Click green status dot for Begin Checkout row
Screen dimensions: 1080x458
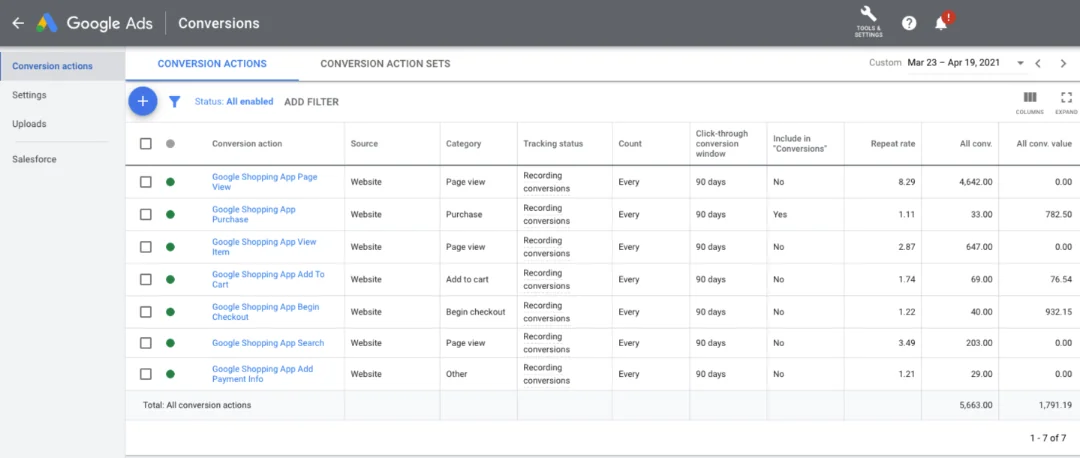point(170,311)
